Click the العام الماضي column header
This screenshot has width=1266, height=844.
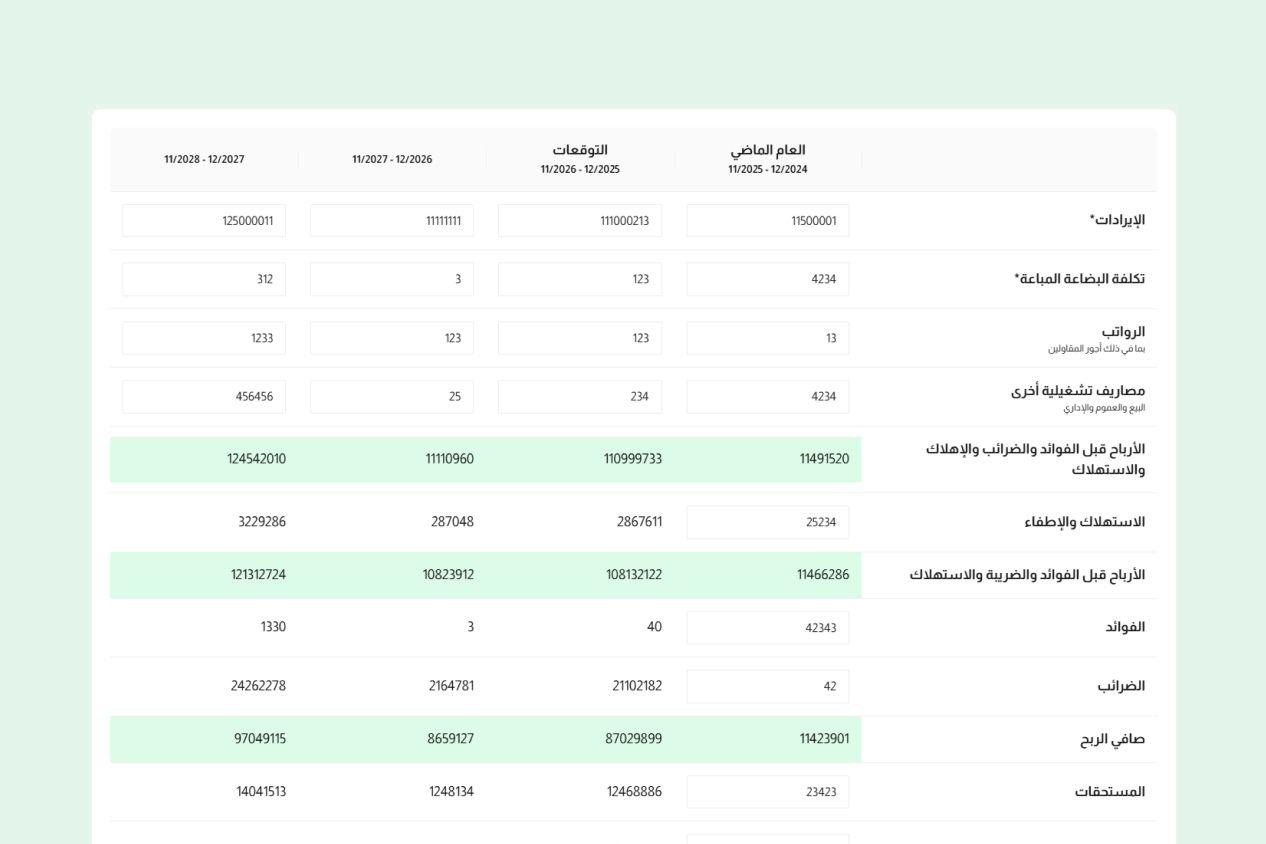[767, 151]
